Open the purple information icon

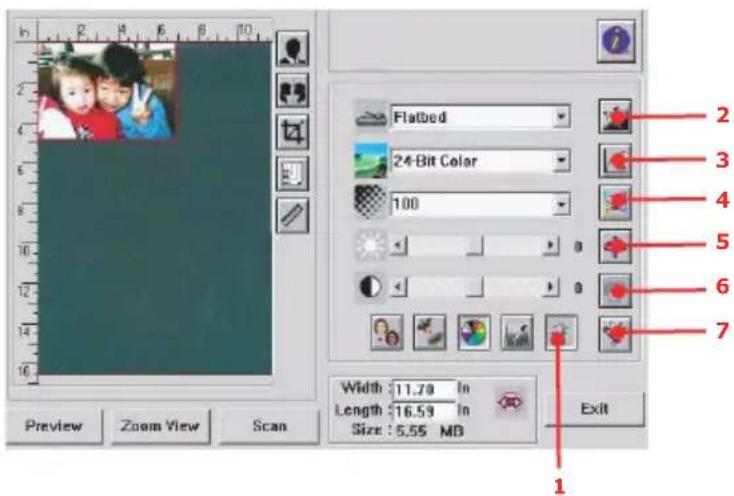[616, 41]
